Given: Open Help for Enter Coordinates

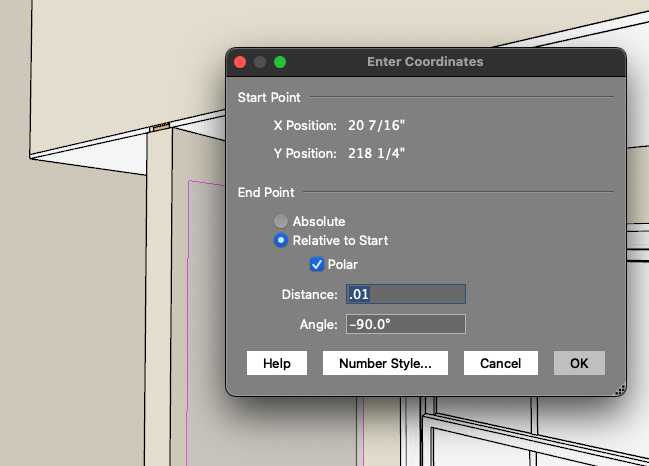Looking at the screenshot, I should (x=277, y=363).
